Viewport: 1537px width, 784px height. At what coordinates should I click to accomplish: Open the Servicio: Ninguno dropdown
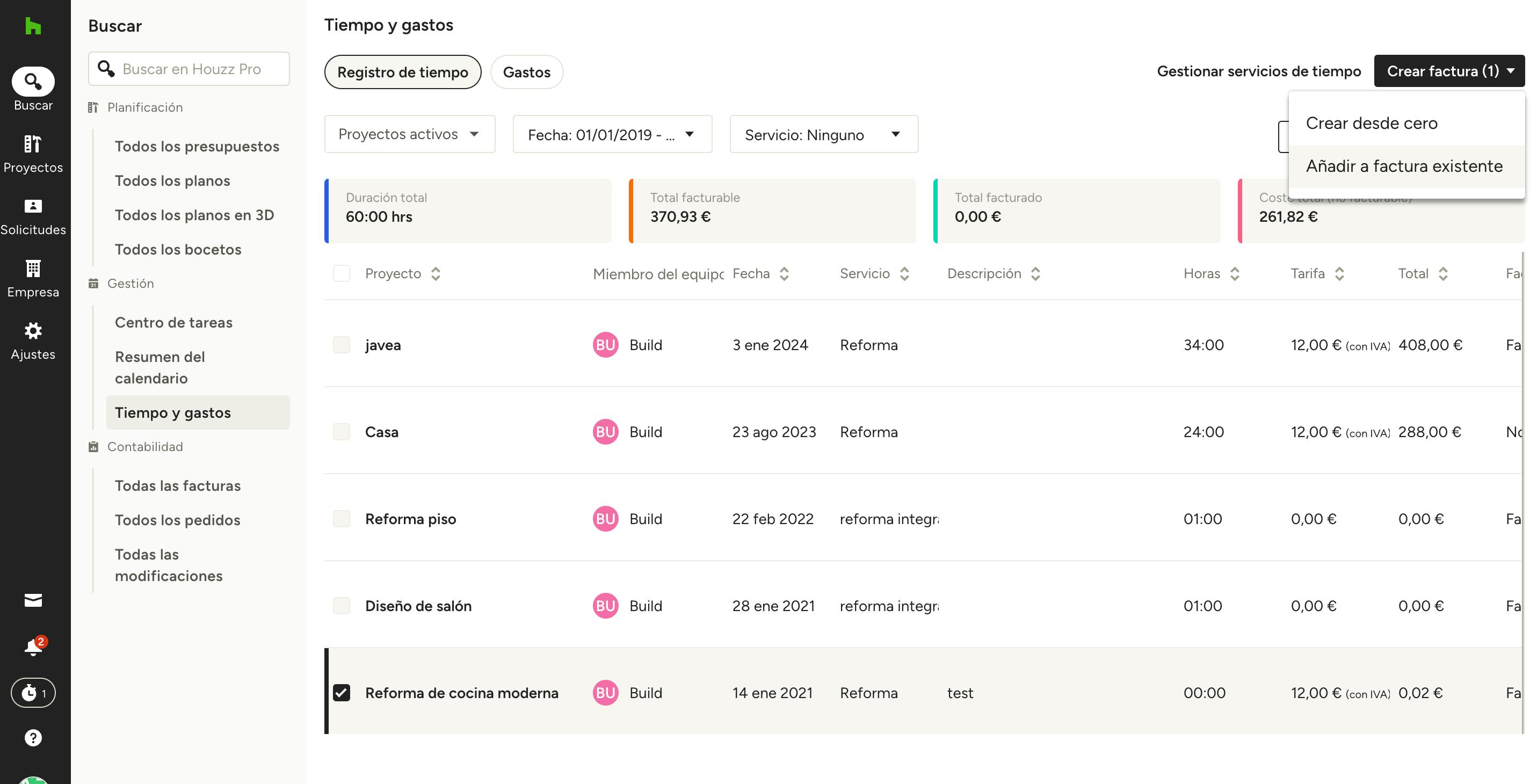tap(823, 134)
